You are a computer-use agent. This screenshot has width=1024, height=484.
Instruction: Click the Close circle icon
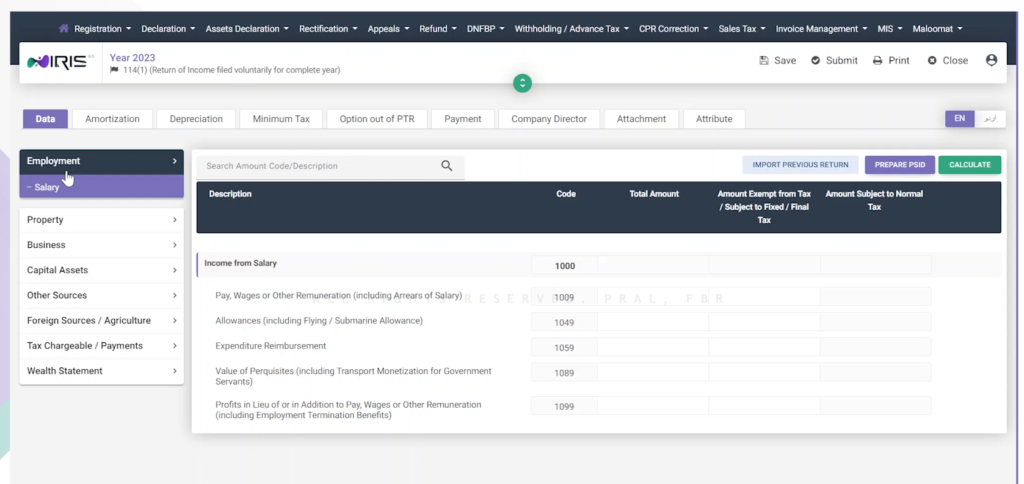coord(932,61)
